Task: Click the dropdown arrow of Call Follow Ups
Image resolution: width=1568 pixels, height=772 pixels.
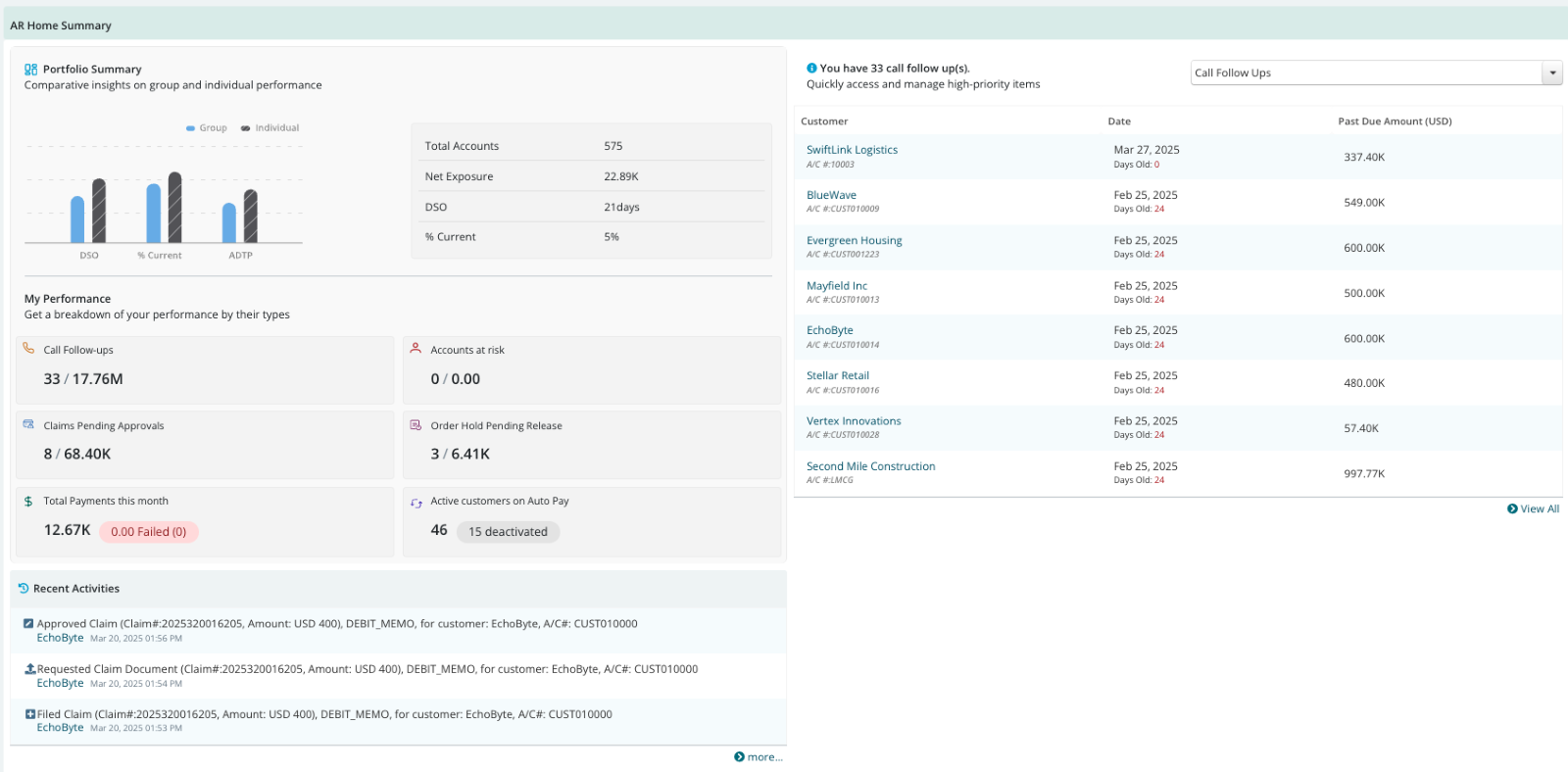Action: tap(1552, 72)
